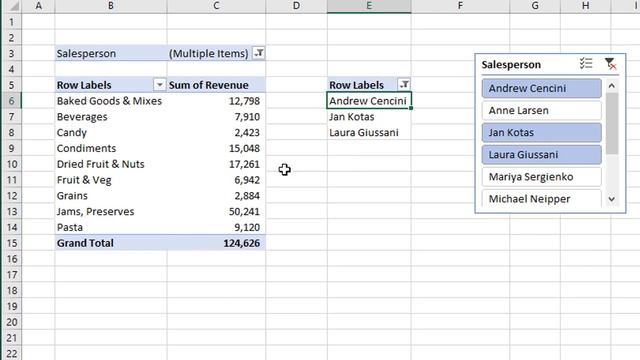This screenshot has width=640, height=360.
Task: Select column E header
Action: 369,6
